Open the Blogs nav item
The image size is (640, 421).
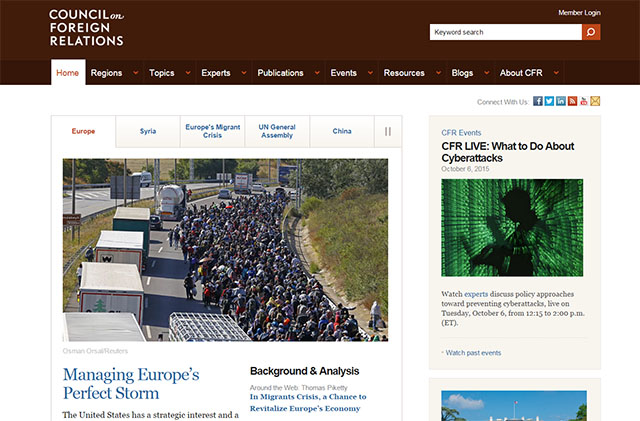pyautogui.click(x=462, y=73)
